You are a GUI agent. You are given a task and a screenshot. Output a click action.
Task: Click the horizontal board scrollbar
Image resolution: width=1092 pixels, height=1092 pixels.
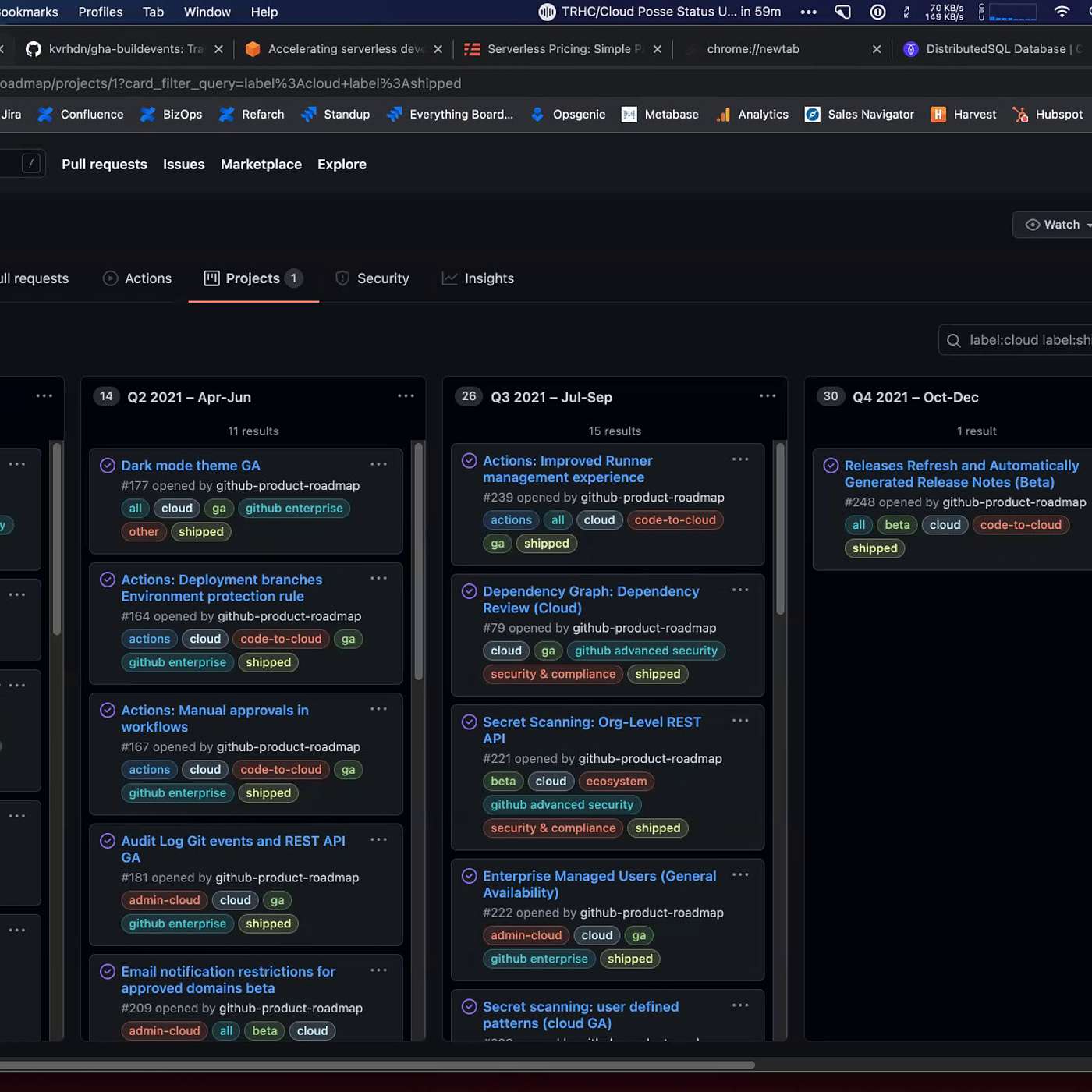point(378,1065)
